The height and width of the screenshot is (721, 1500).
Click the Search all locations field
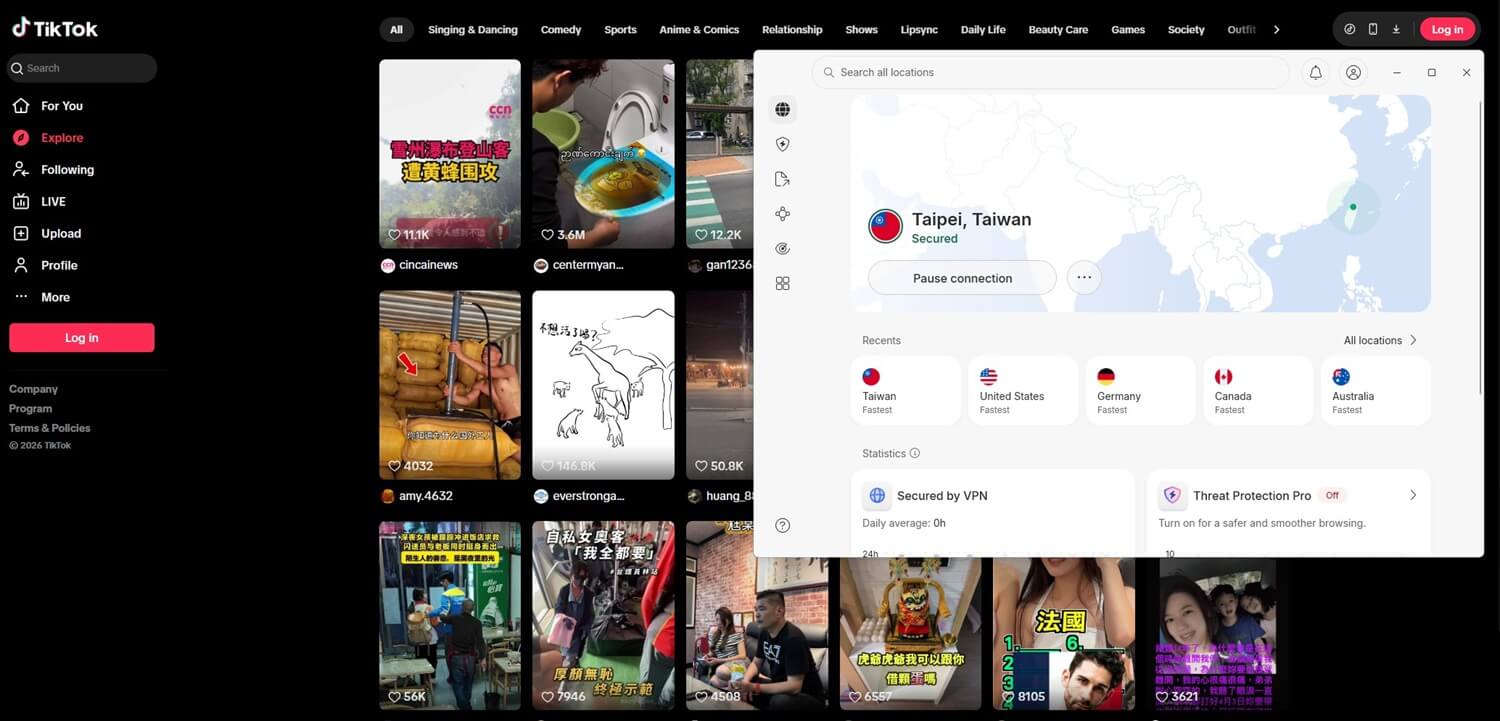coord(1050,73)
